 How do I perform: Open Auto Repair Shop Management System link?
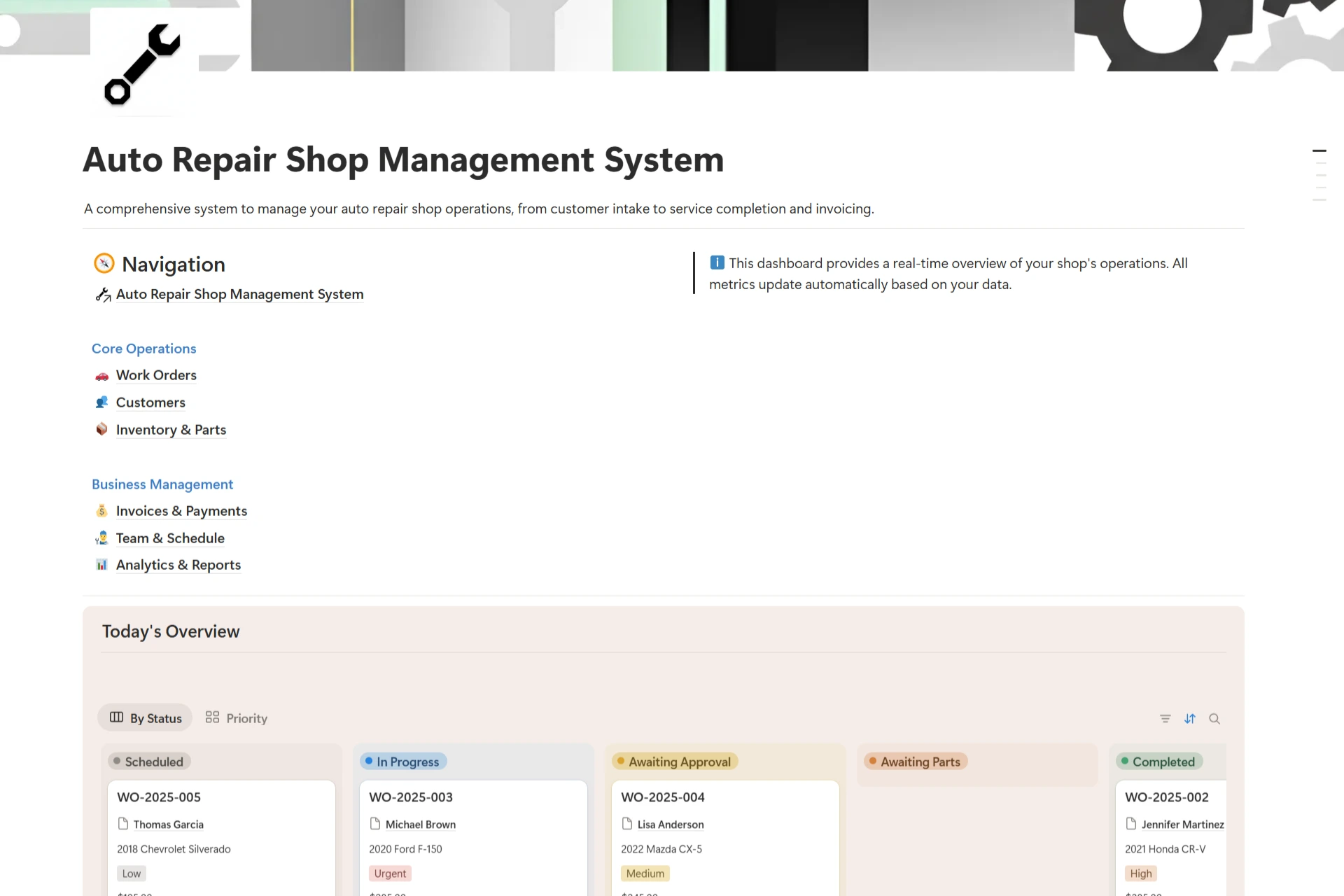click(239, 295)
